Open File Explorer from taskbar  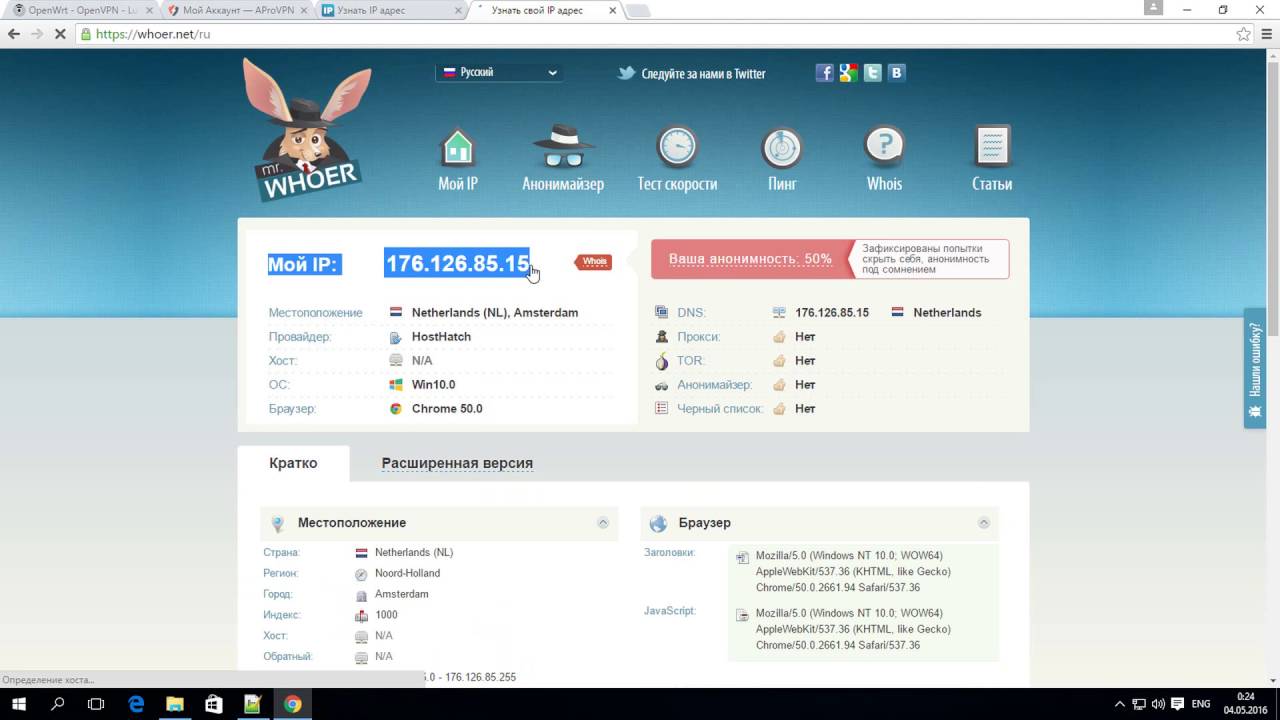[175, 704]
